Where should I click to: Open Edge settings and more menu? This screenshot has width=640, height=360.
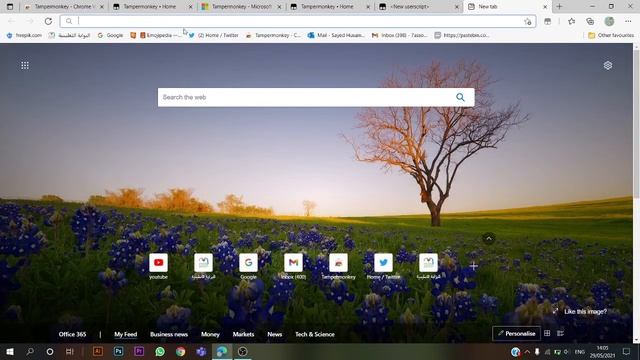628,21
